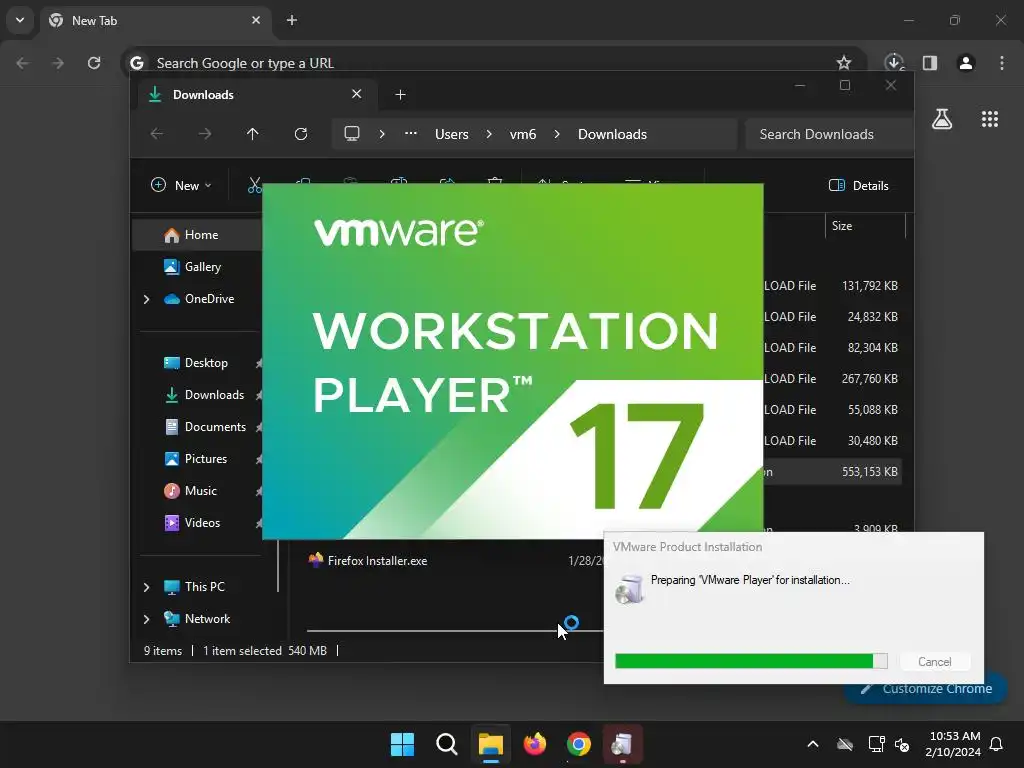1024x768 pixels.
Task: Open Gallery in navigation pane
Action: coord(202,267)
